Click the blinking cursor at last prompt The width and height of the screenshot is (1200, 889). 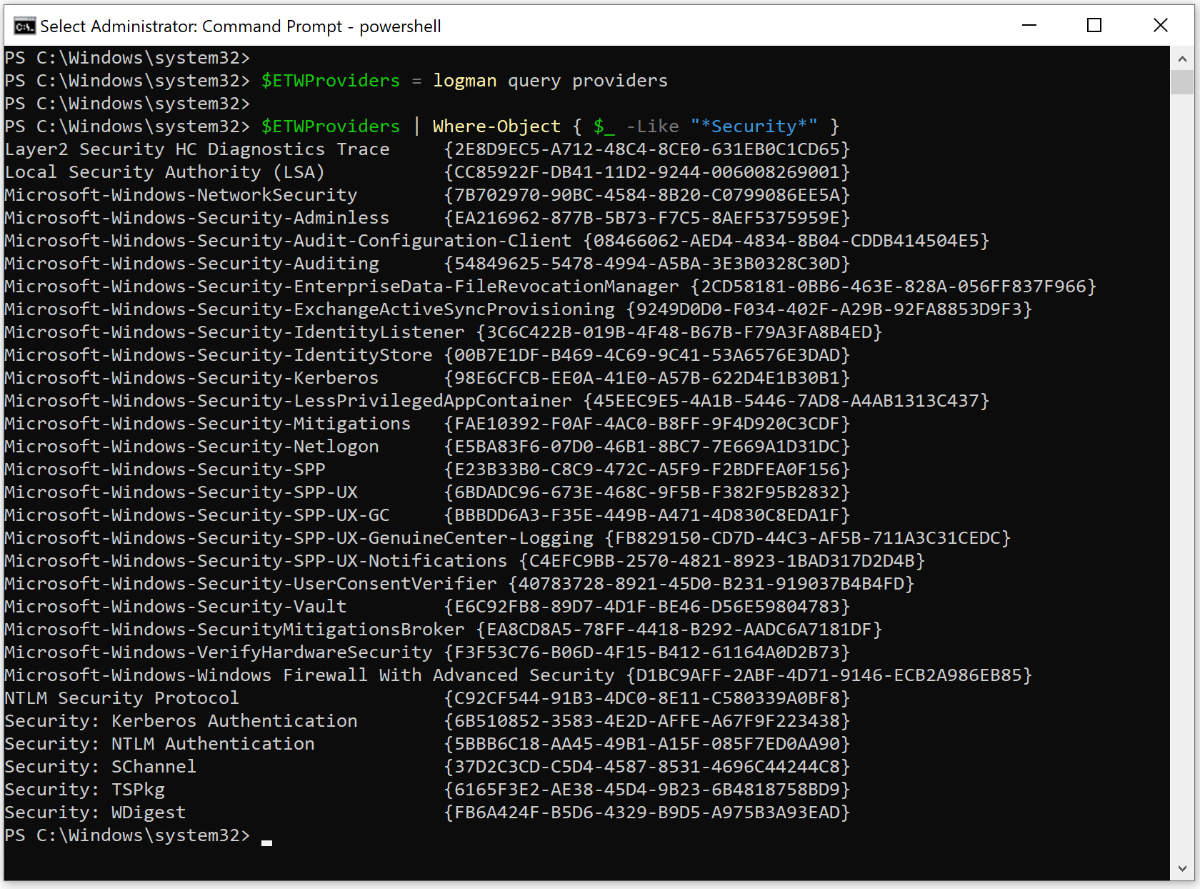(x=266, y=842)
